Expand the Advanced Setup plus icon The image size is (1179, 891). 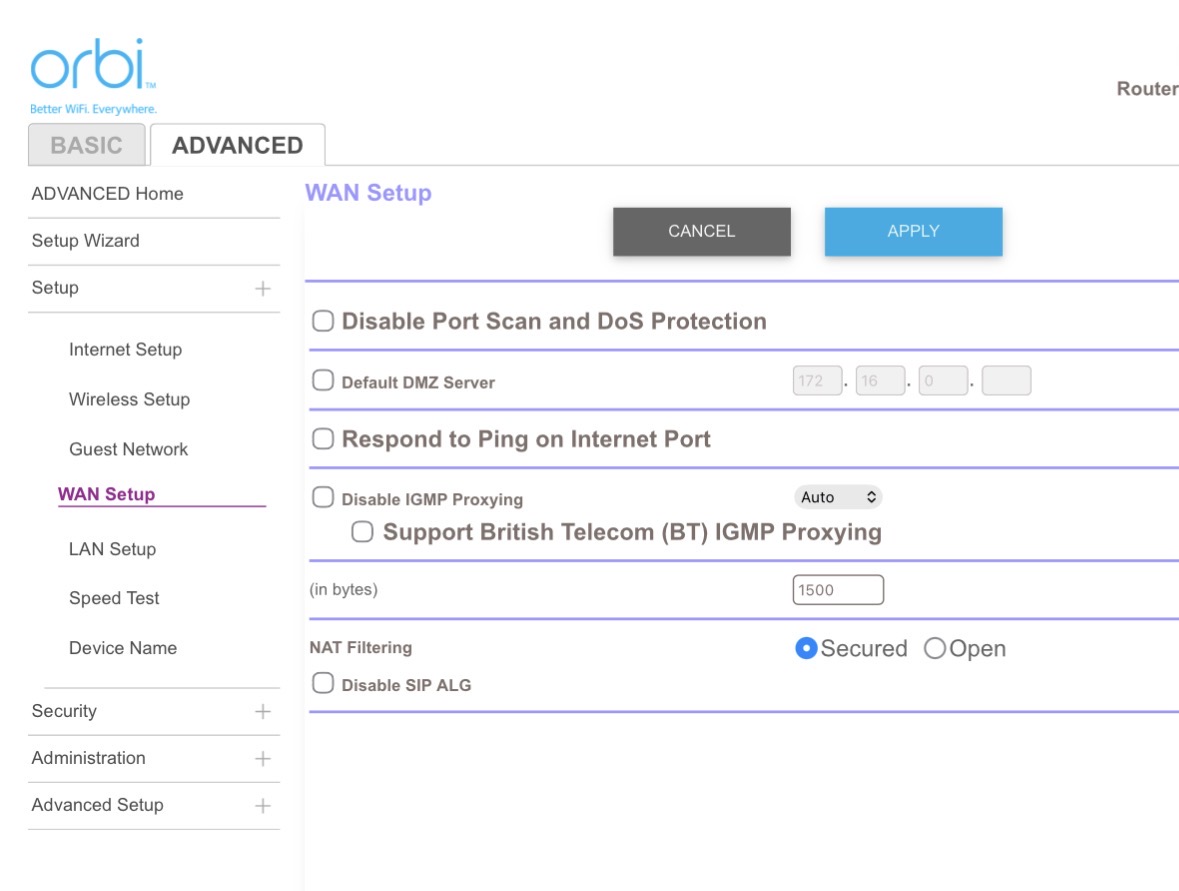click(x=262, y=806)
